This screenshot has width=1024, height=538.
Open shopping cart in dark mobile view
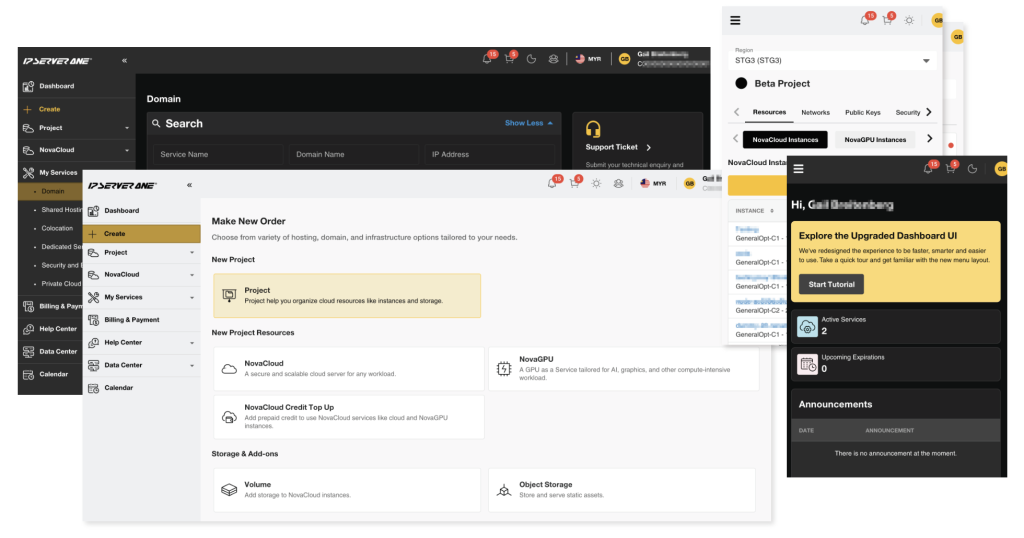coord(950,168)
